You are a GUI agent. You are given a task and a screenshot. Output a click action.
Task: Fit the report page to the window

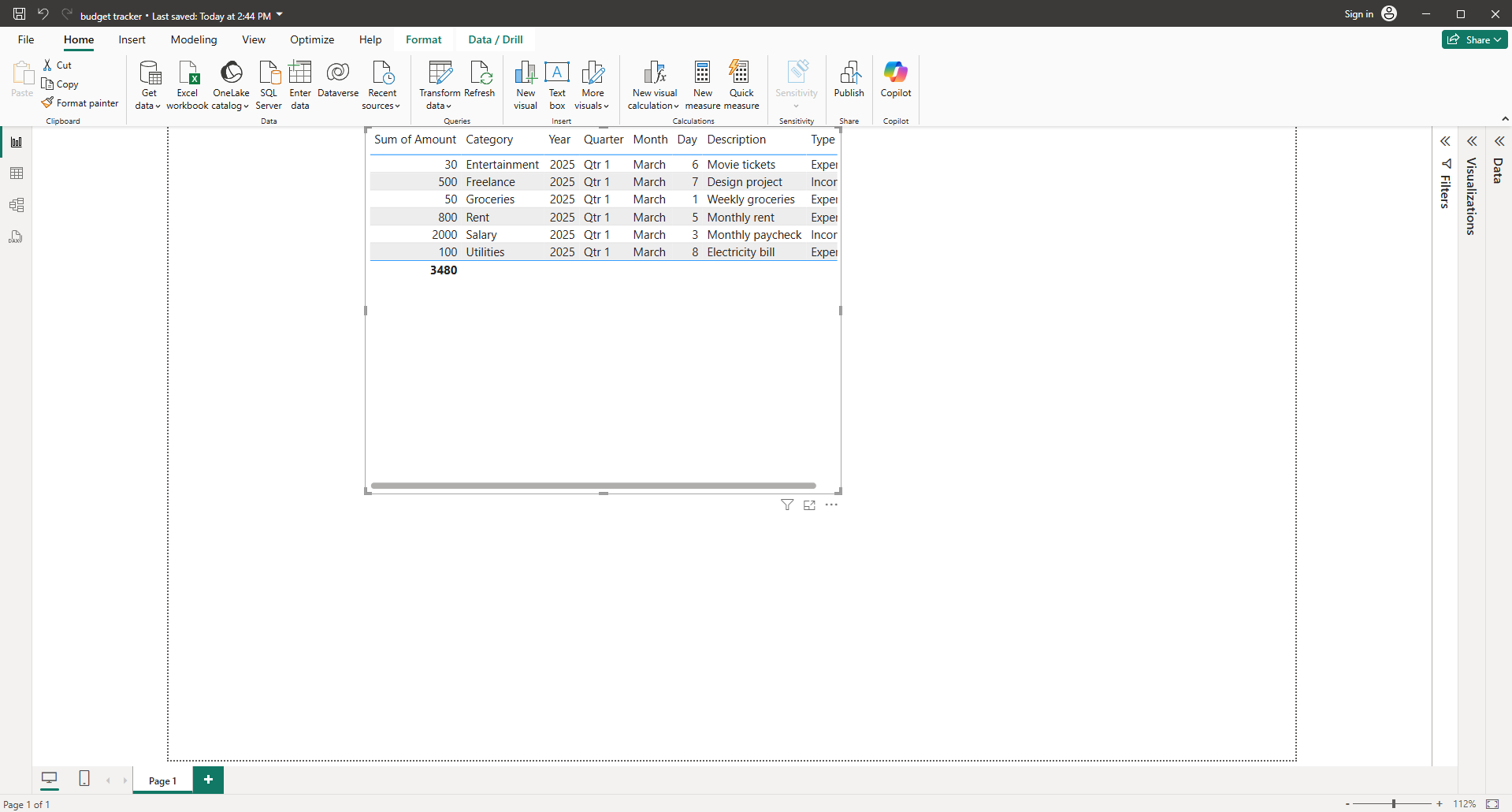point(1492,803)
